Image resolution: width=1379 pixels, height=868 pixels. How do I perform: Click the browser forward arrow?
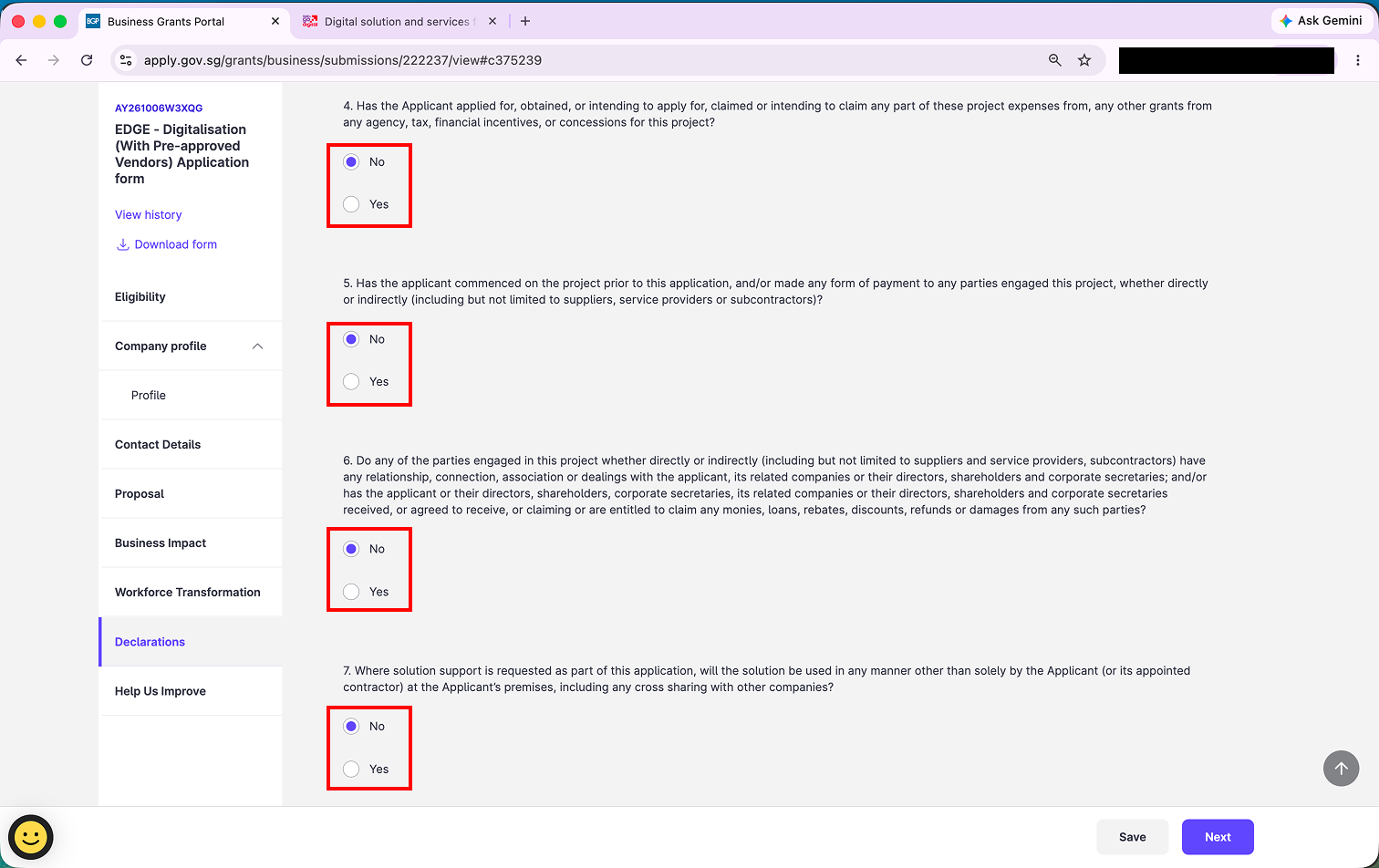54,60
